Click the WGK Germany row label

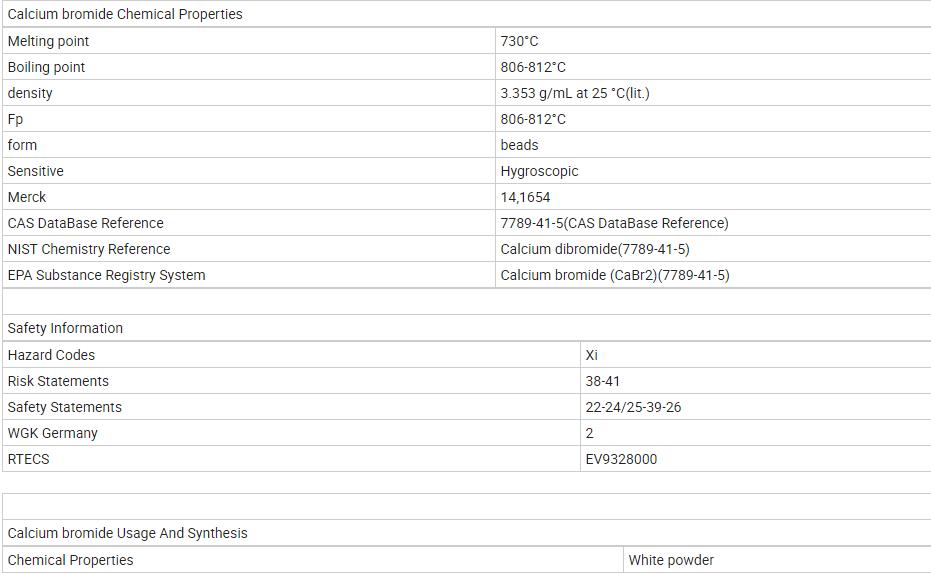(52, 433)
